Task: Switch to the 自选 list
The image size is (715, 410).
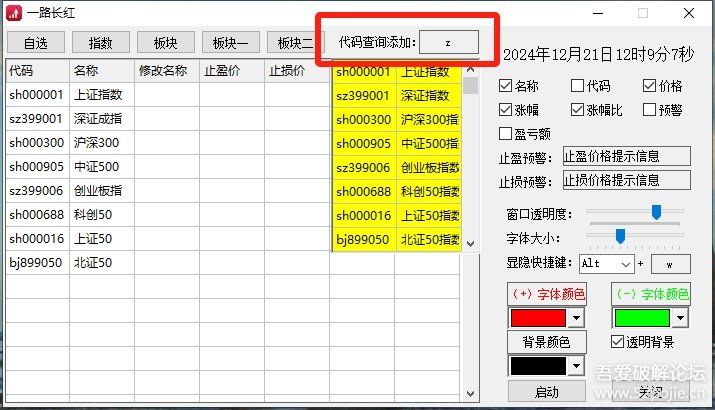Action: click(x=35, y=42)
